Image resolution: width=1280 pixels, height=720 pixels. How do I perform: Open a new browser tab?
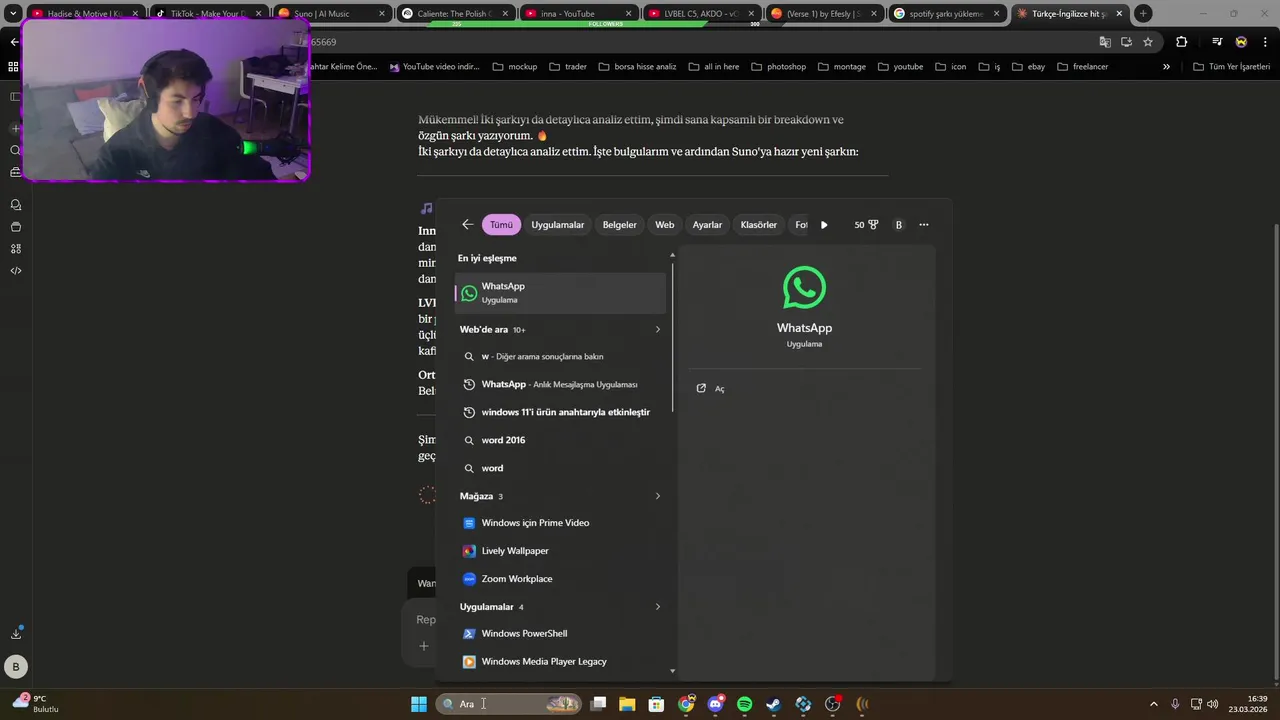1143,14
